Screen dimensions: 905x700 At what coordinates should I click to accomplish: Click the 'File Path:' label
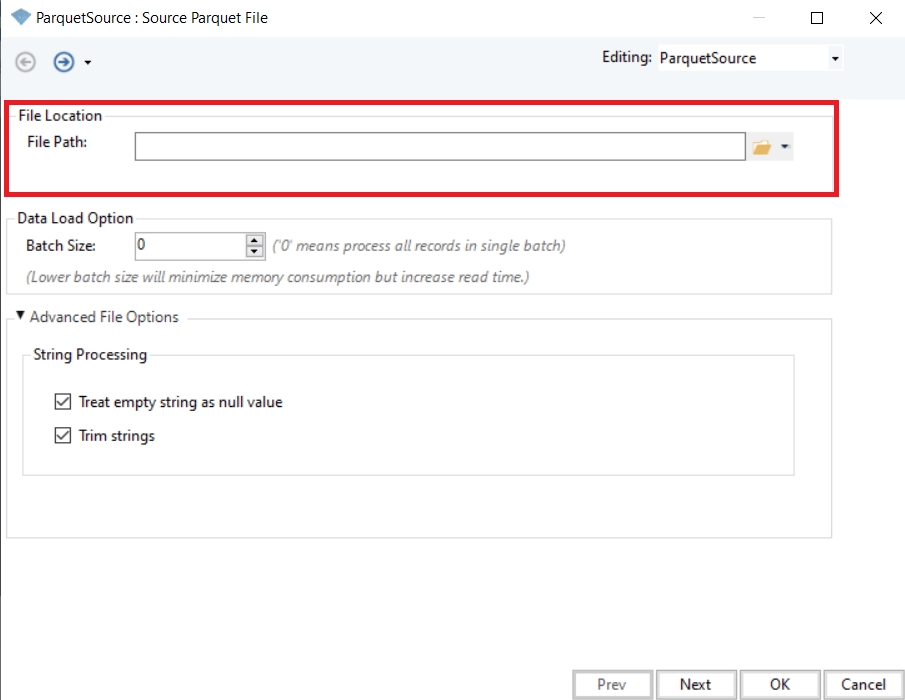(x=57, y=142)
